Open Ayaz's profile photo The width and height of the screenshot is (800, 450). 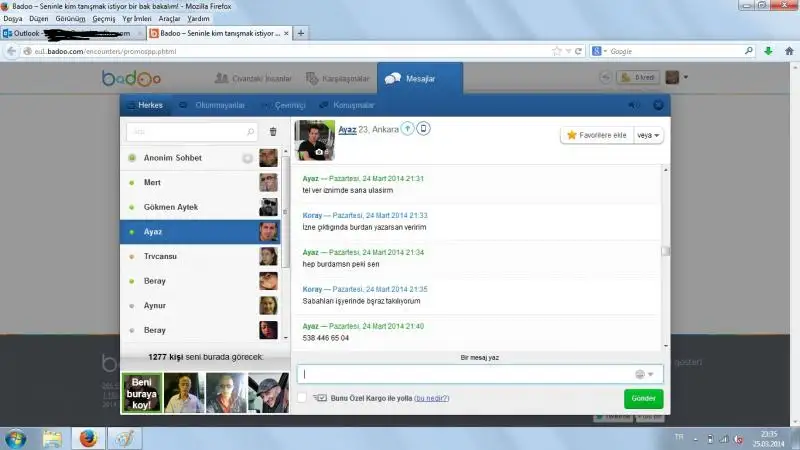[315, 140]
